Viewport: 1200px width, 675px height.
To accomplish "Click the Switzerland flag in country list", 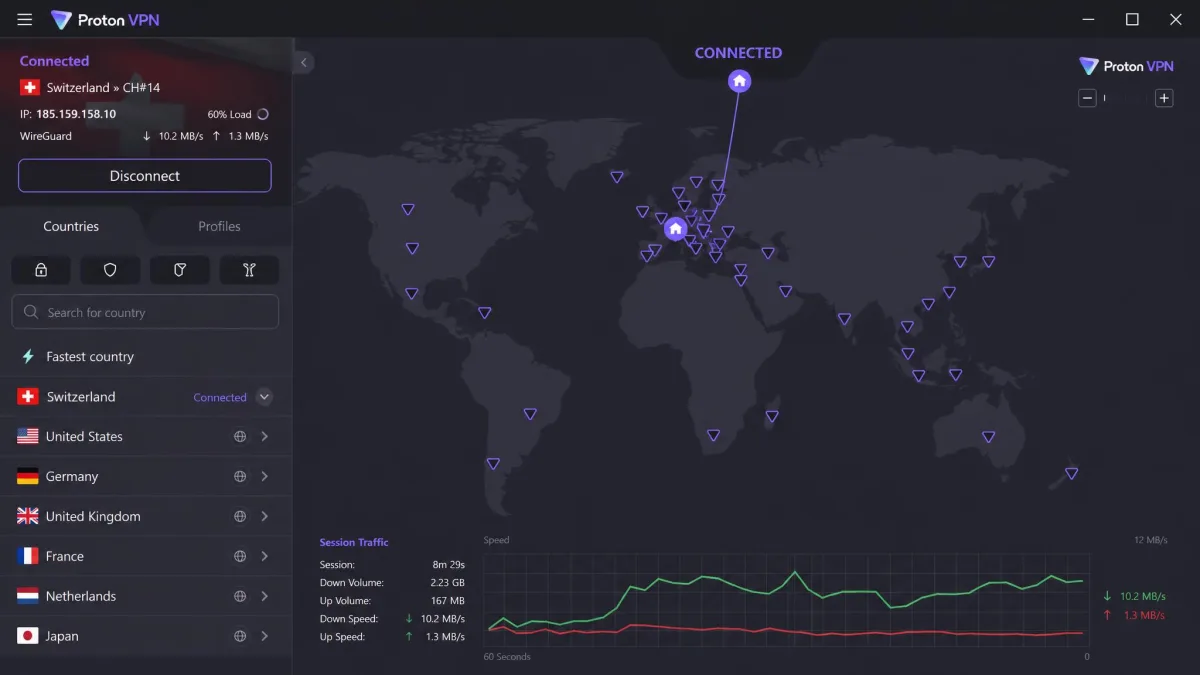I will [x=28, y=397].
